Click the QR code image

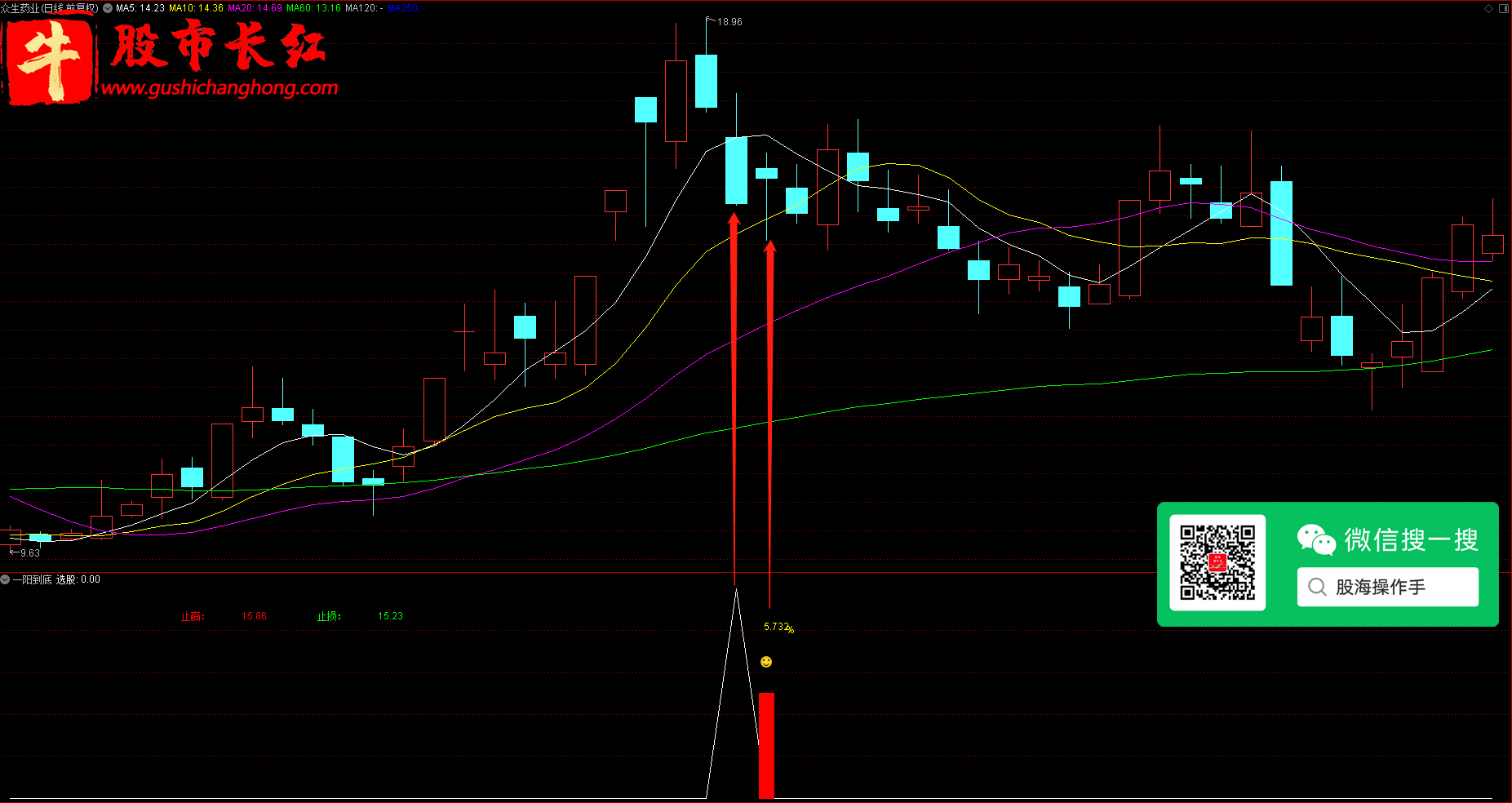click(1217, 562)
